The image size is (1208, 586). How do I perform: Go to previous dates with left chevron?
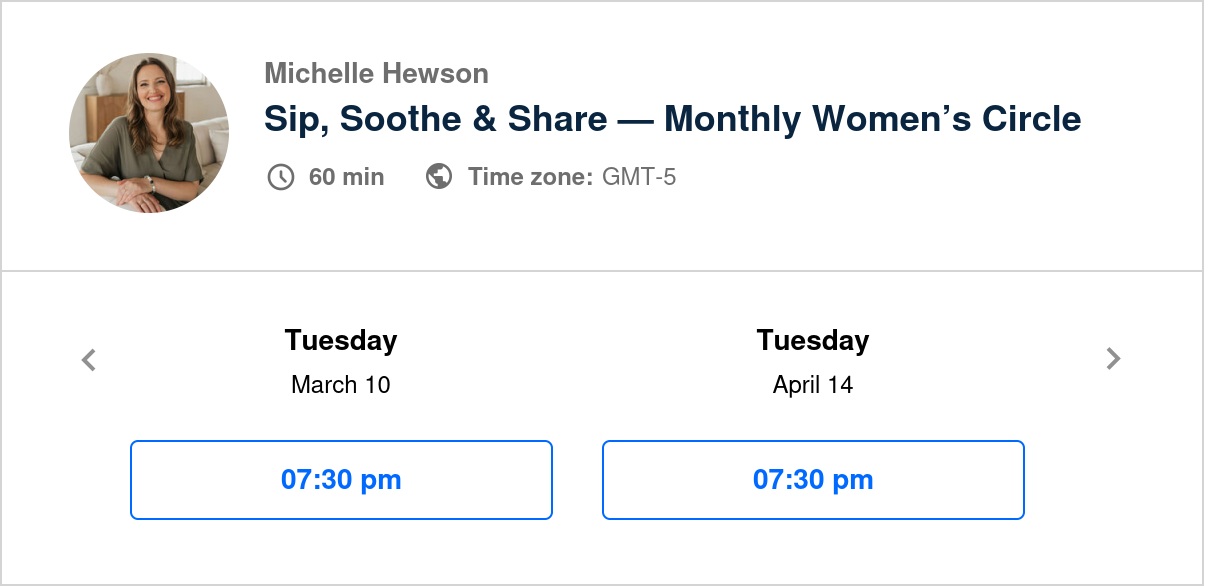(x=89, y=359)
